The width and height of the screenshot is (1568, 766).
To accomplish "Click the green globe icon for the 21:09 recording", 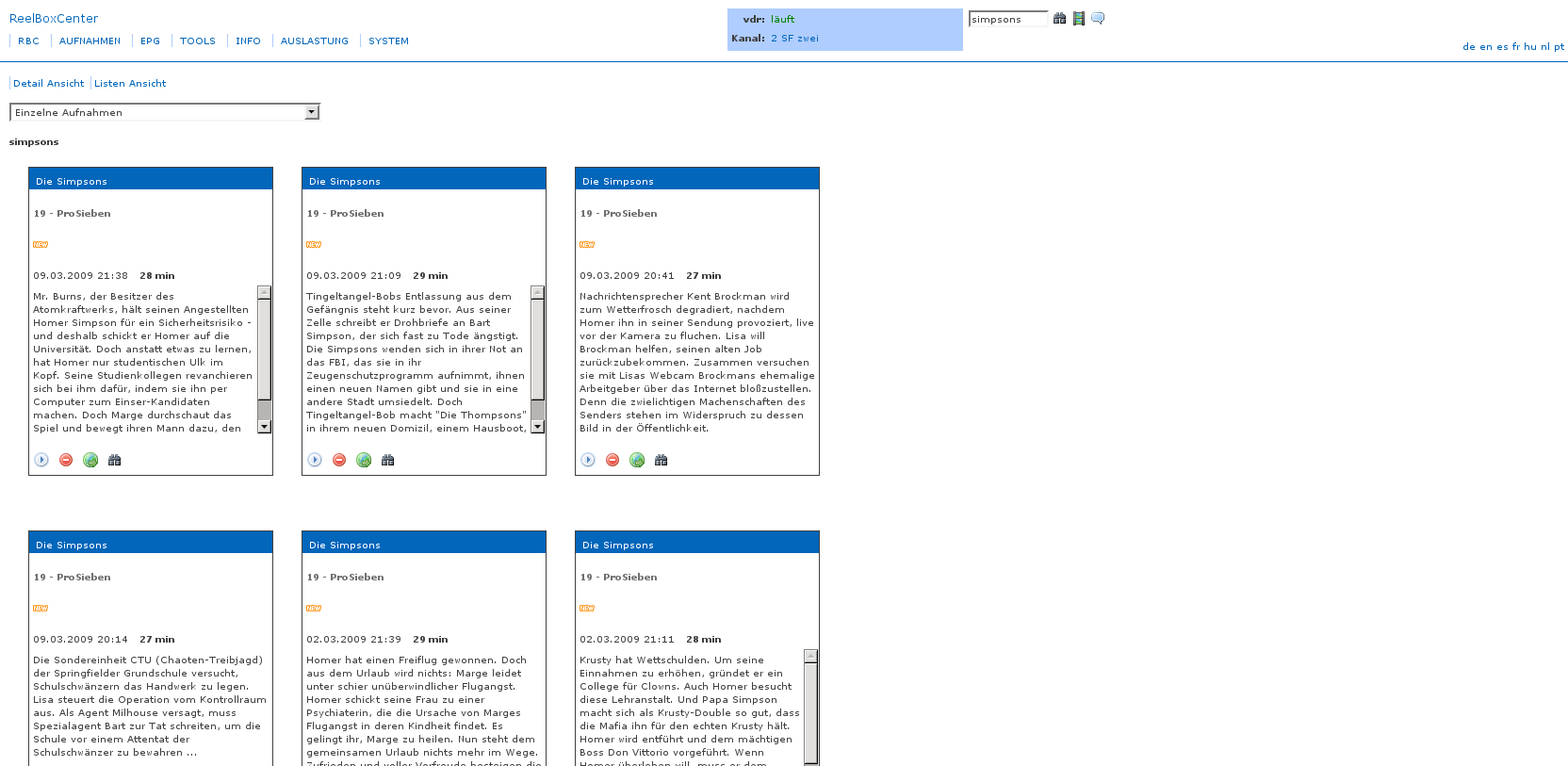I will (x=364, y=460).
